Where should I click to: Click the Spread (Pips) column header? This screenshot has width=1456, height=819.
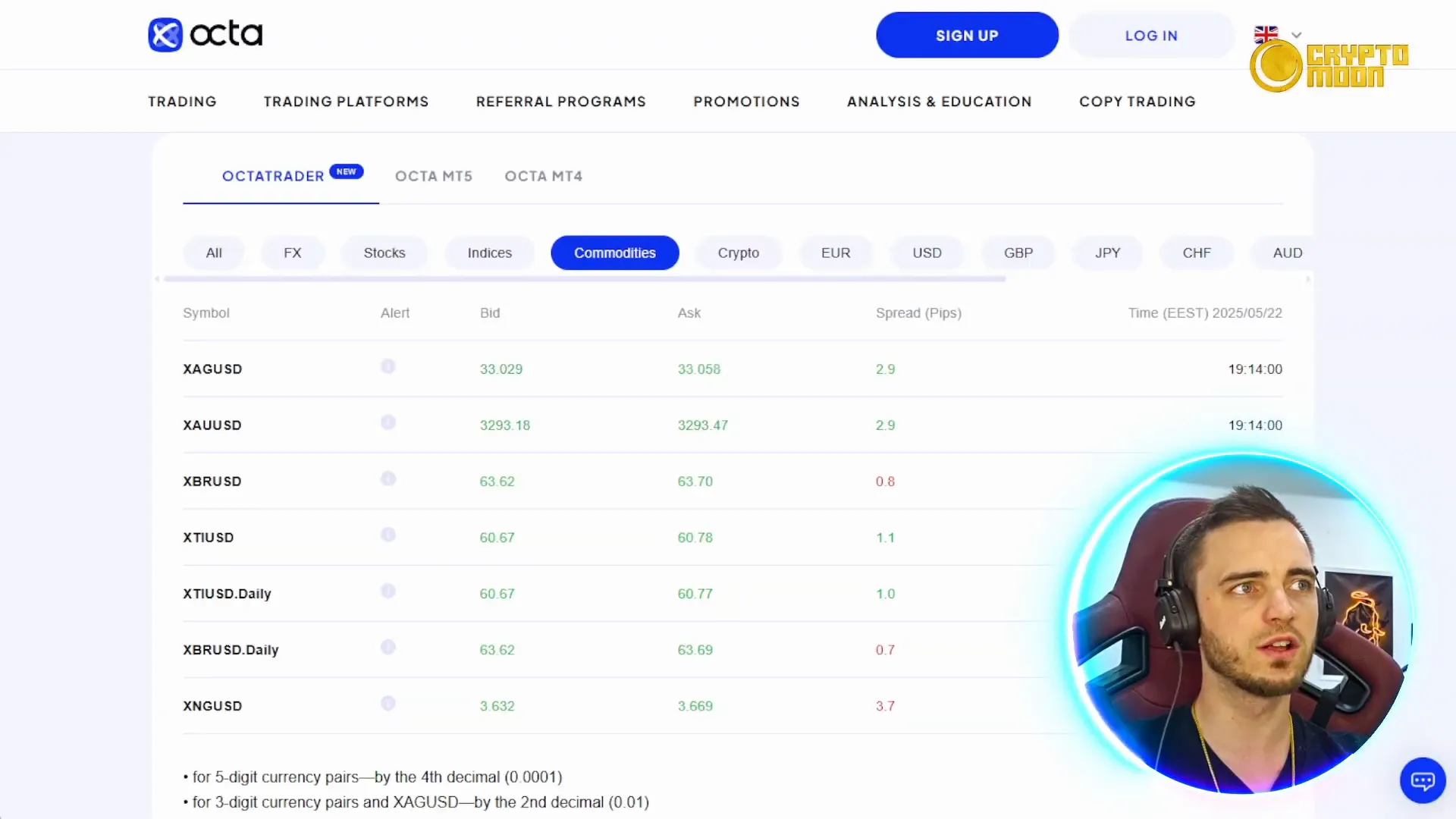[x=918, y=312]
